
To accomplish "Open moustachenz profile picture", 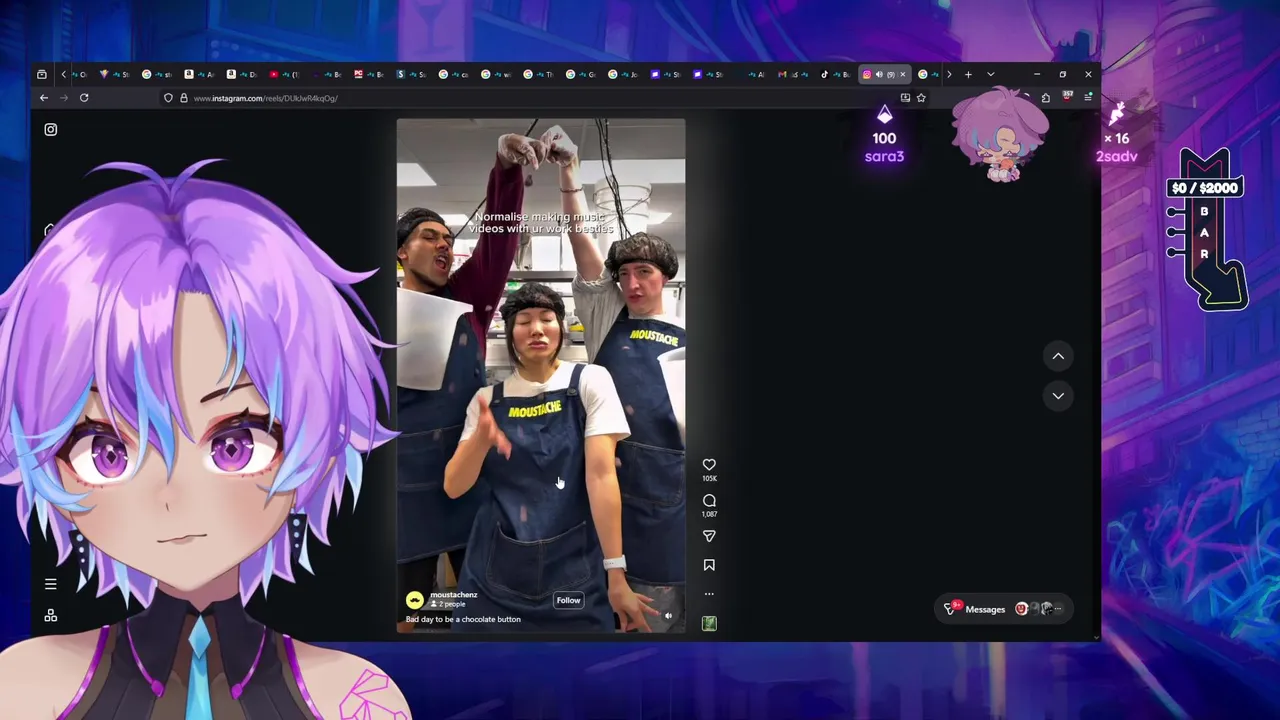I will [415, 600].
